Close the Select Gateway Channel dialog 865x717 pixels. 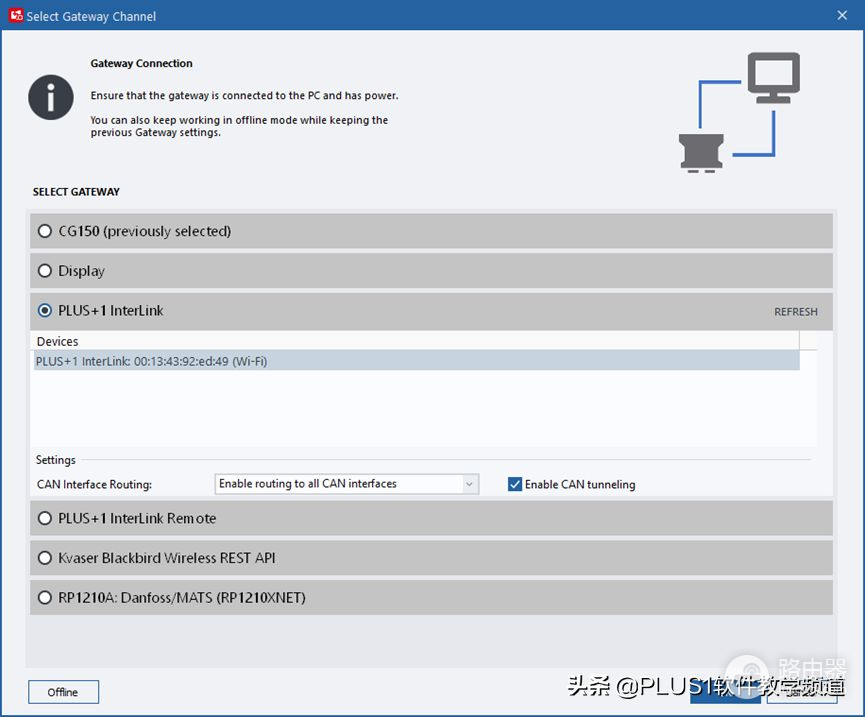click(x=842, y=15)
